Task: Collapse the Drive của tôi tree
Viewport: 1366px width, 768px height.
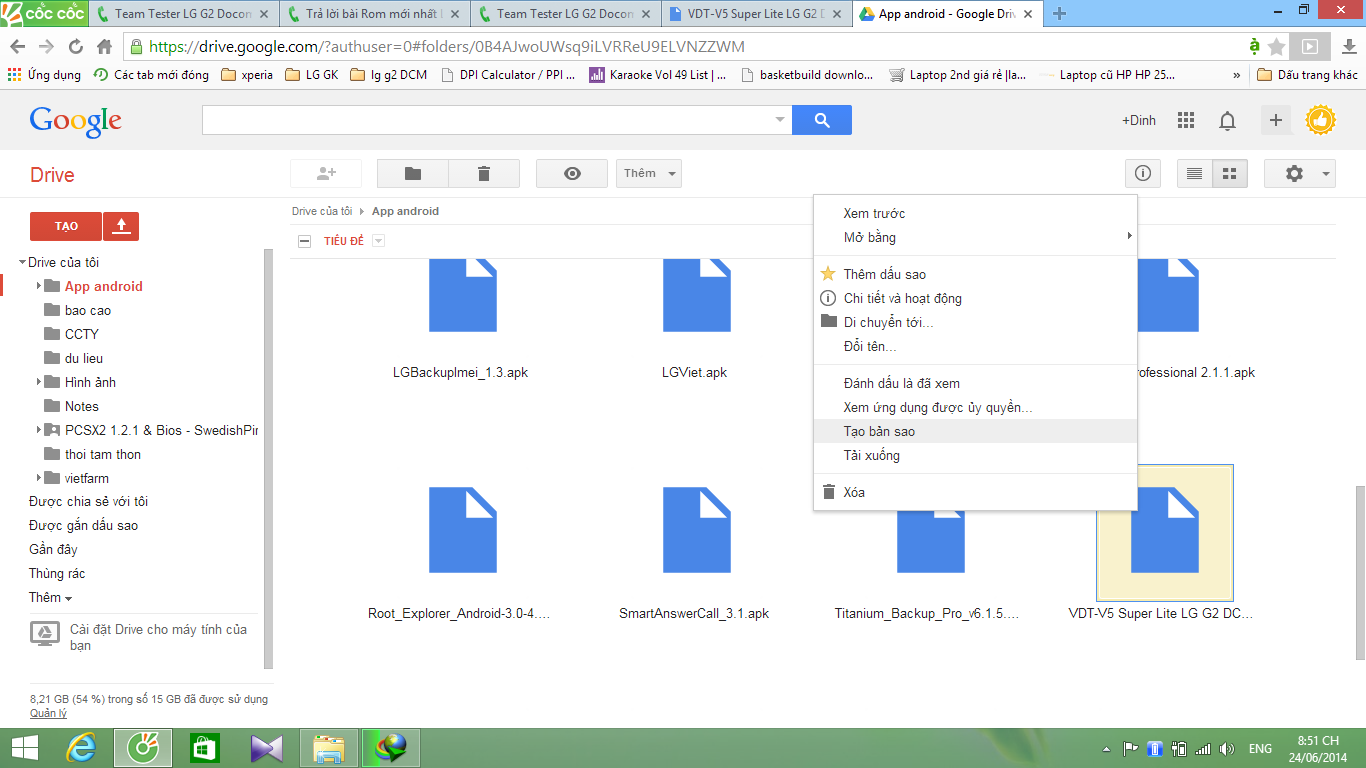Action: [x=22, y=262]
